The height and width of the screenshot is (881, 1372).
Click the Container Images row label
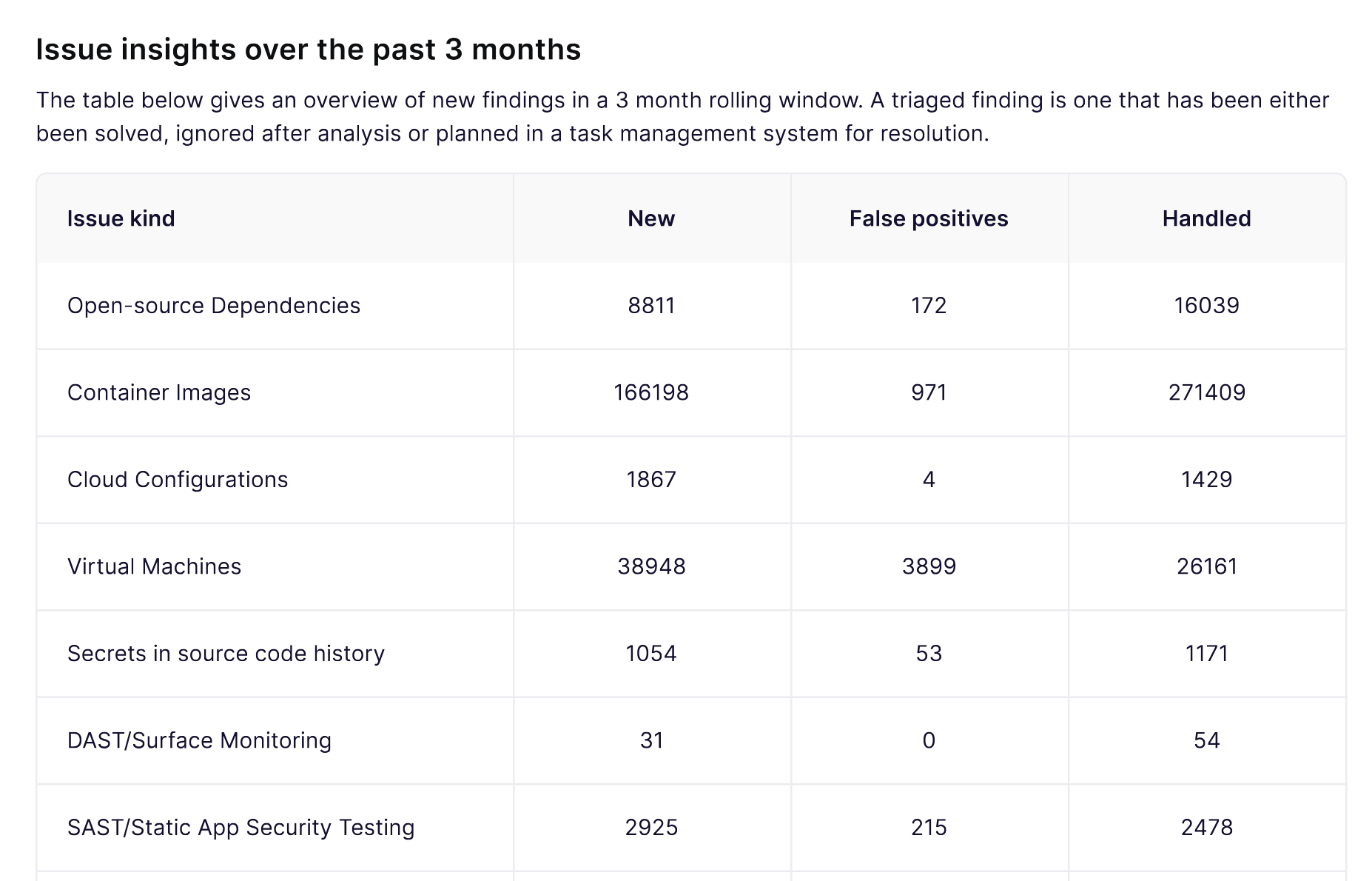tap(159, 392)
